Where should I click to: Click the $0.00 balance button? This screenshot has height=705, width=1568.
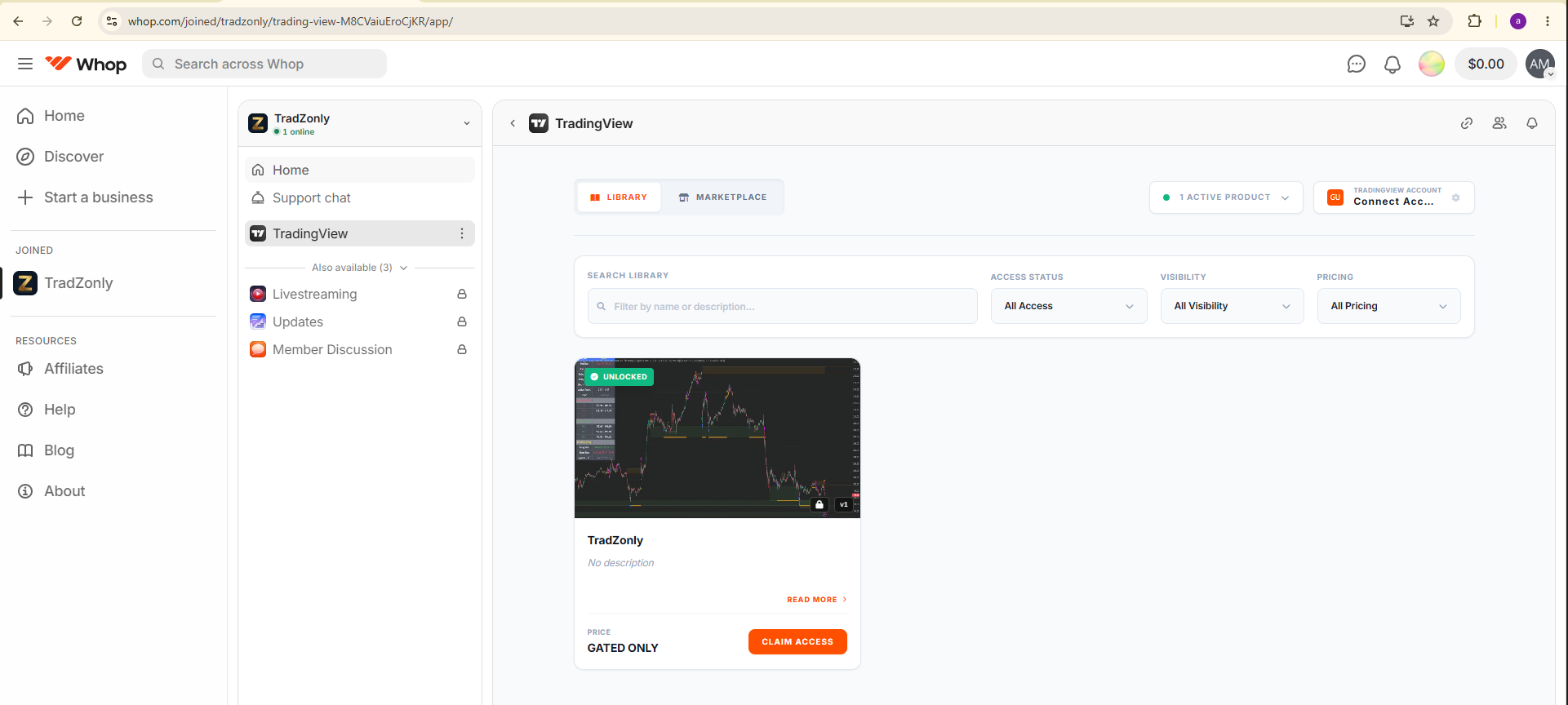point(1486,64)
